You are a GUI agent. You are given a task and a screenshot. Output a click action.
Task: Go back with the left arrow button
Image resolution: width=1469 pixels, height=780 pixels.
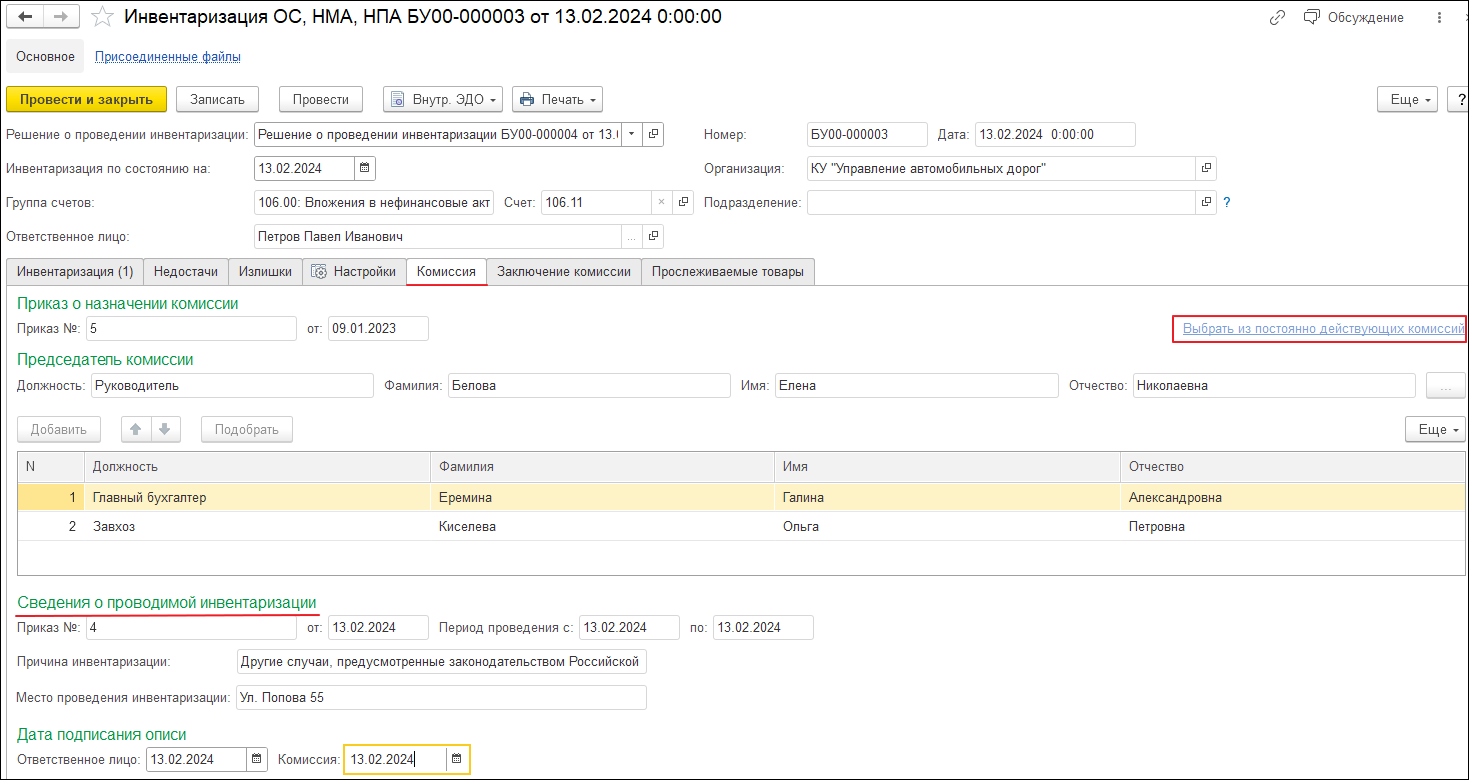click(25, 17)
